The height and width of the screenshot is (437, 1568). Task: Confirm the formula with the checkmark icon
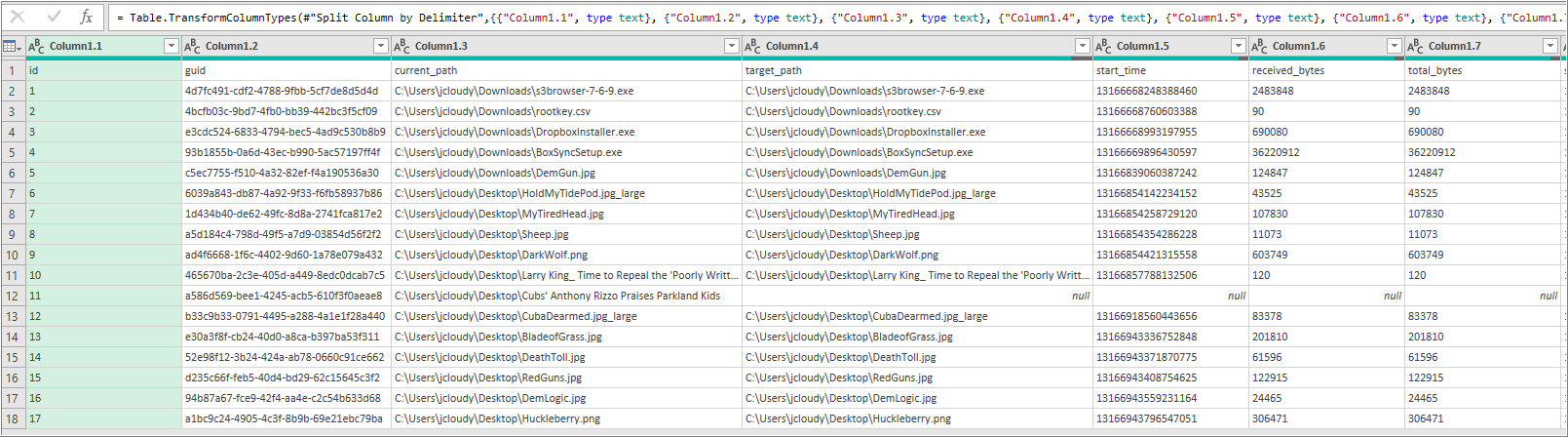click(54, 17)
